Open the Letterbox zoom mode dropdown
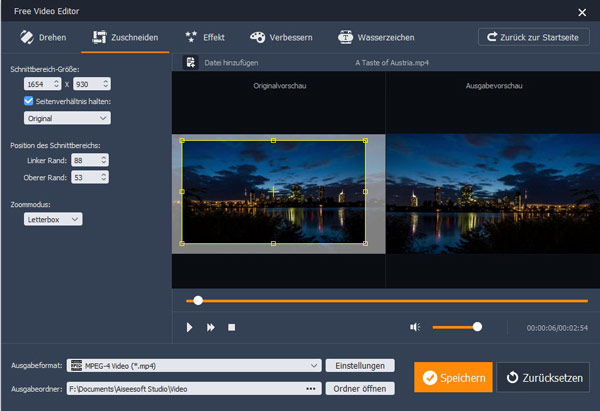Viewport: 600px width, 411px height. pos(53,219)
